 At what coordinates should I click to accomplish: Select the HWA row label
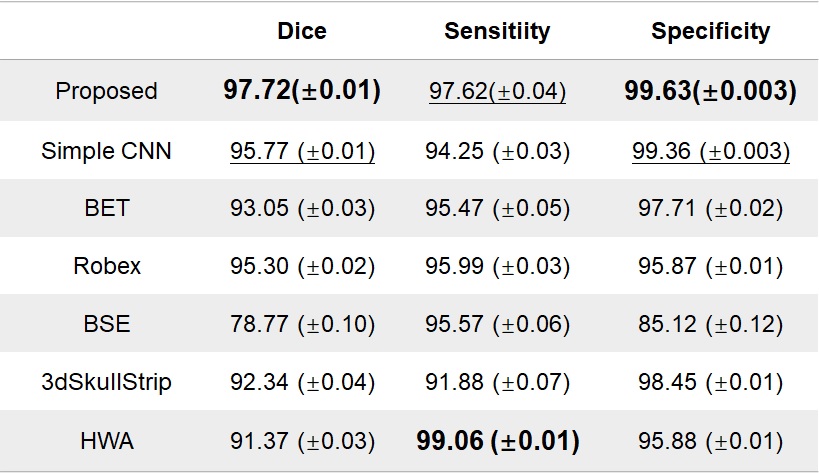[x=106, y=440]
